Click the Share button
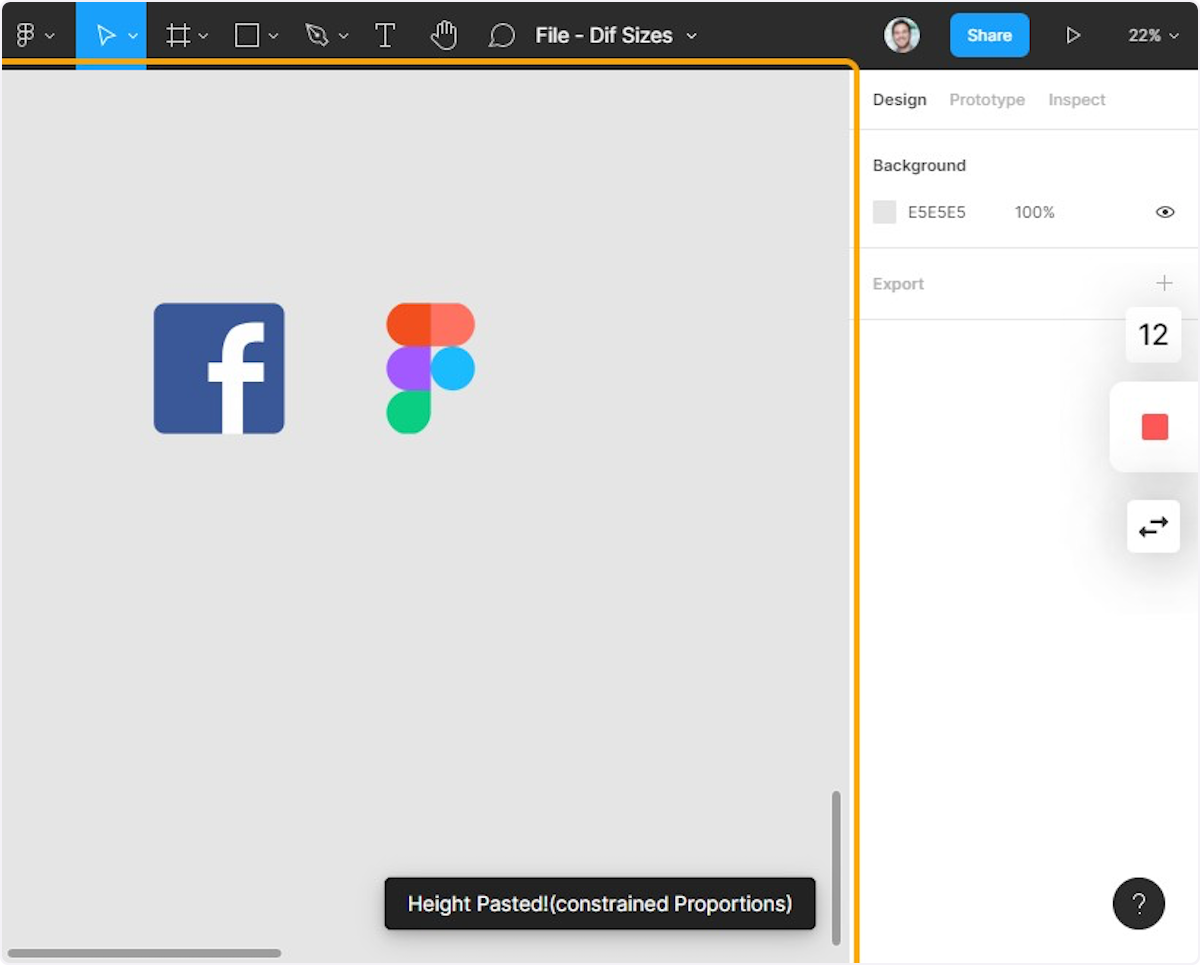1200x965 pixels. tap(989, 35)
